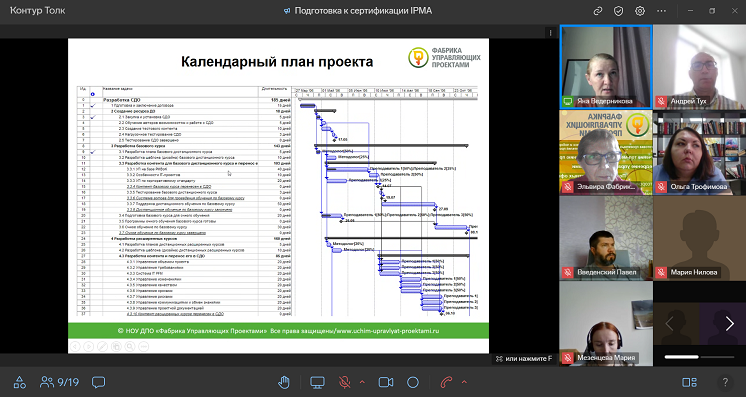
Task: Click 'Фабрика управляющих проектами' logo on slide
Action: tap(444, 58)
